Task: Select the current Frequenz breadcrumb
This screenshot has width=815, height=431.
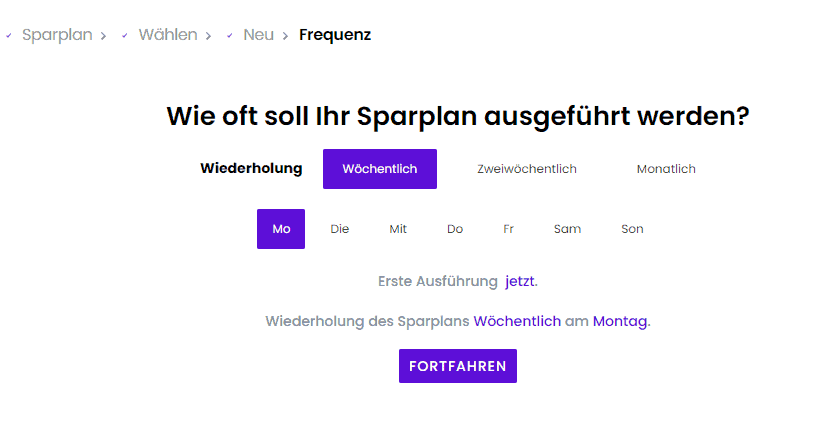Action: coord(335,35)
